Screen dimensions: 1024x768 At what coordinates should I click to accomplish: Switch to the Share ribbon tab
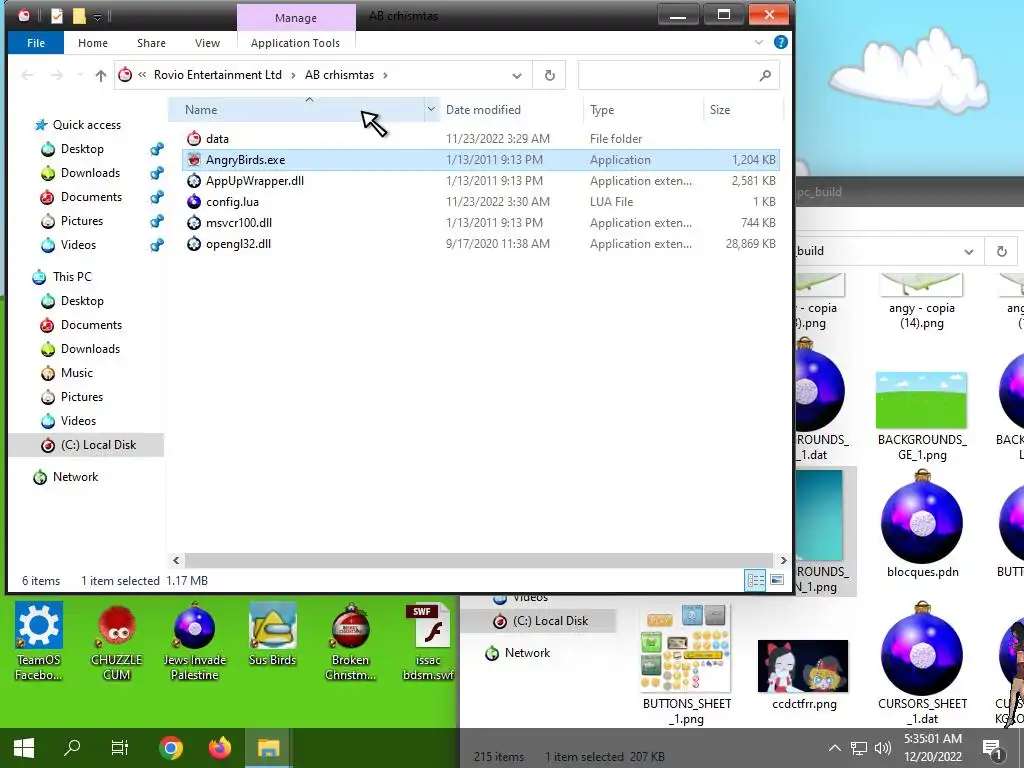tap(151, 43)
